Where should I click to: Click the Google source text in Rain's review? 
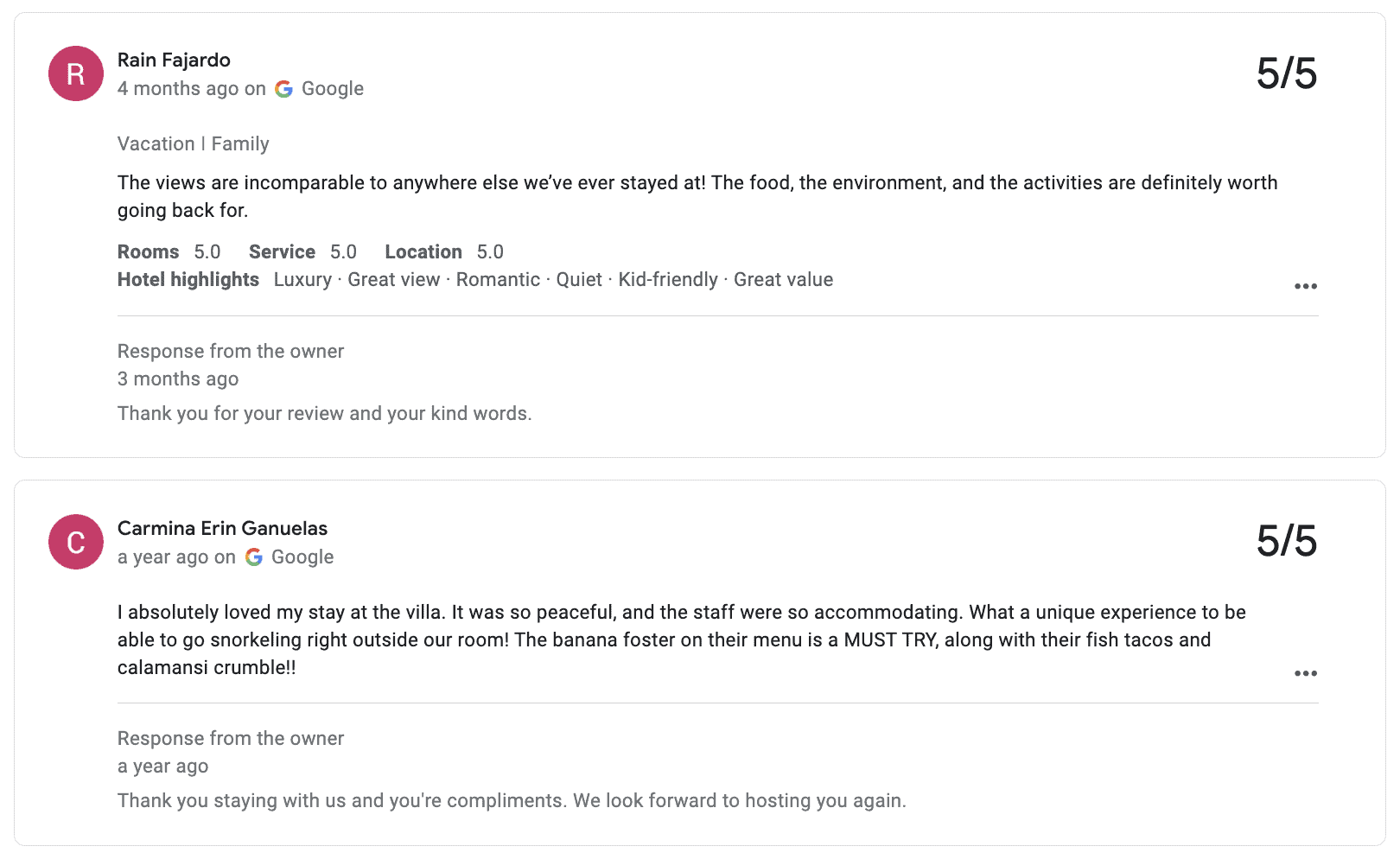tap(332, 89)
